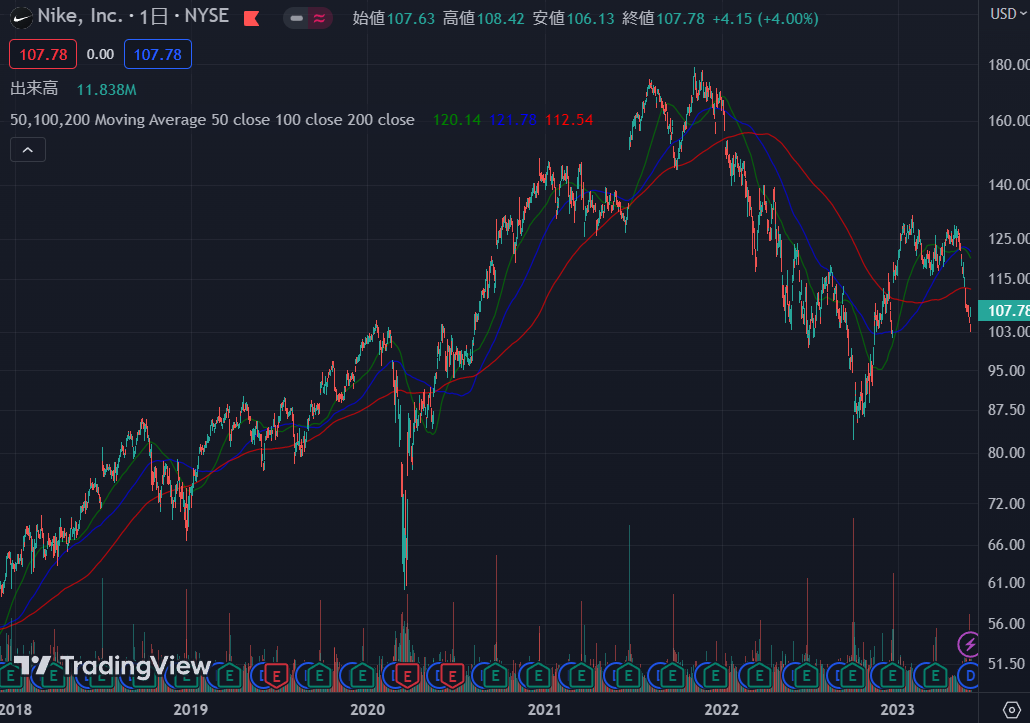1030x723 pixels.
Task: Click the +4.15 (+4.00%) change value
Action: click(x=765, y=18)
